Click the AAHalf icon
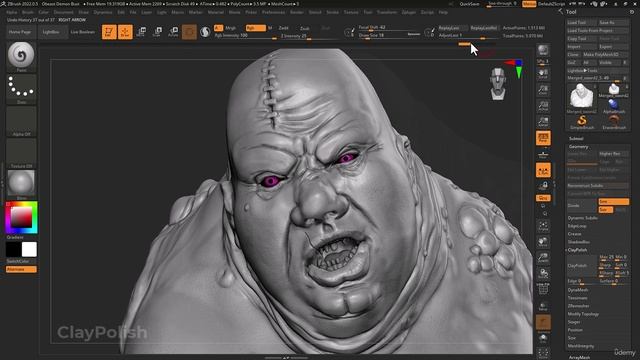Viewport: 640px width, 360px height. 543,122
